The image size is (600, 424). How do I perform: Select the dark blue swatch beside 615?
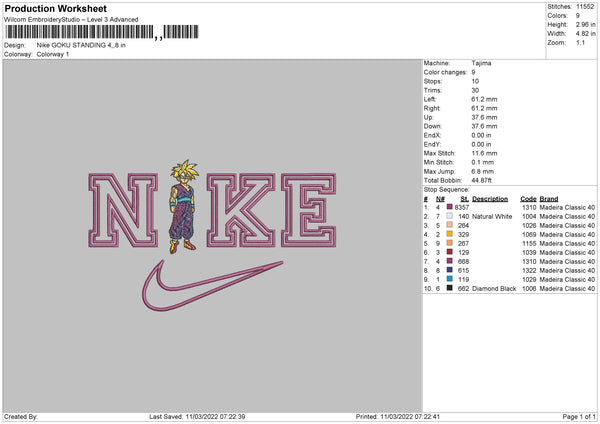pyautogui.click(x=450, y=270)
